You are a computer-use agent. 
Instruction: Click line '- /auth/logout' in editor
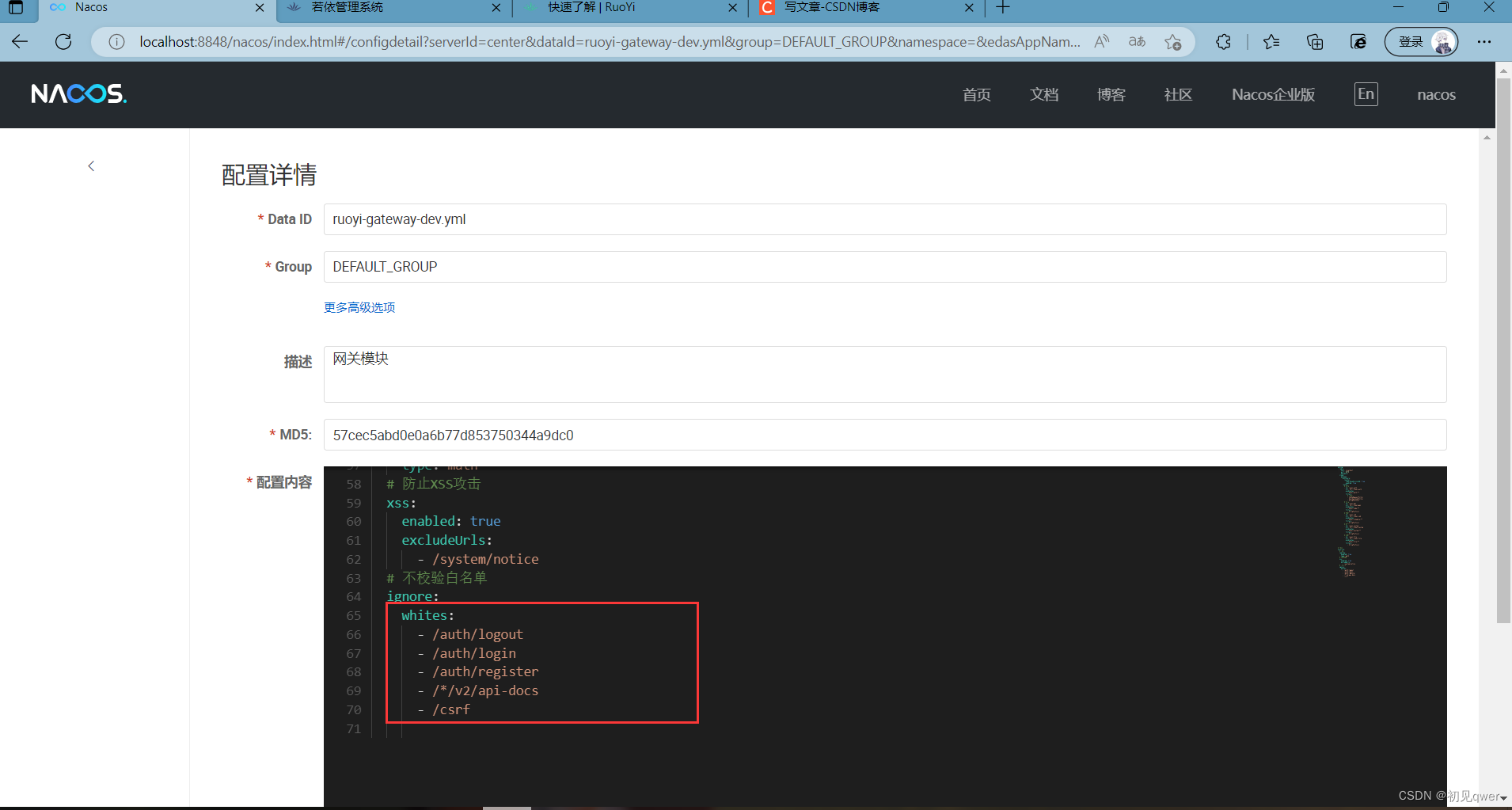pos(470,634)
